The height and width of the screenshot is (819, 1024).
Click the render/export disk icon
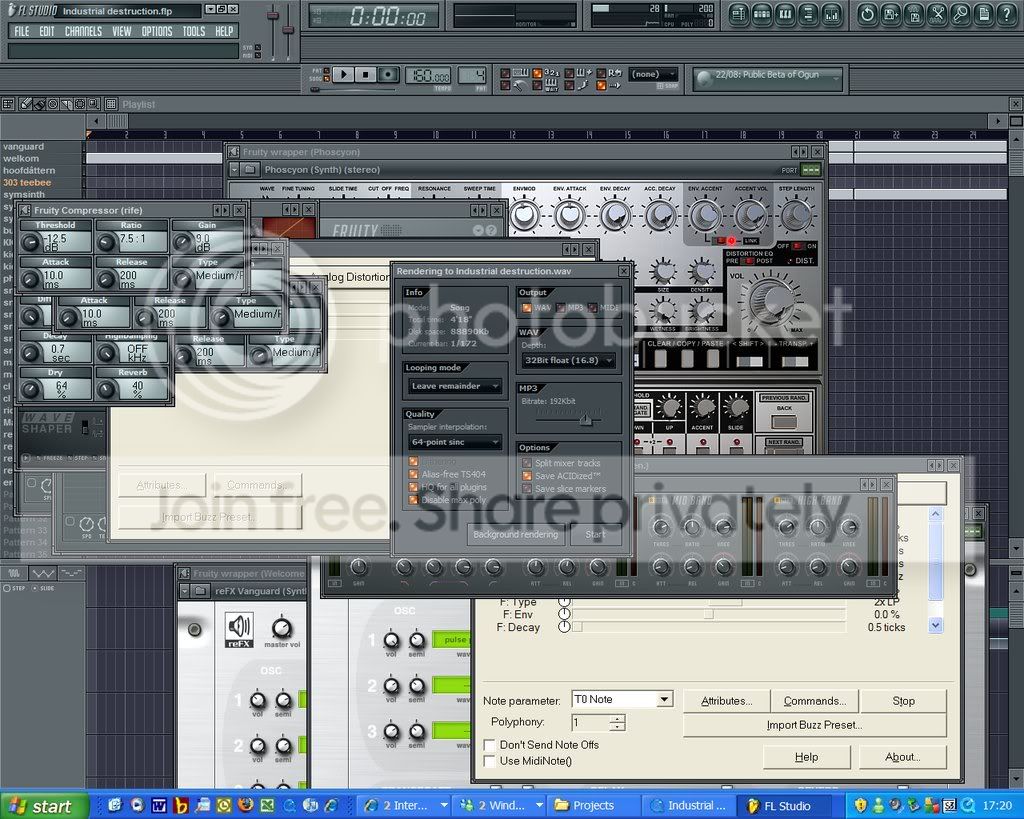point(914,14)
